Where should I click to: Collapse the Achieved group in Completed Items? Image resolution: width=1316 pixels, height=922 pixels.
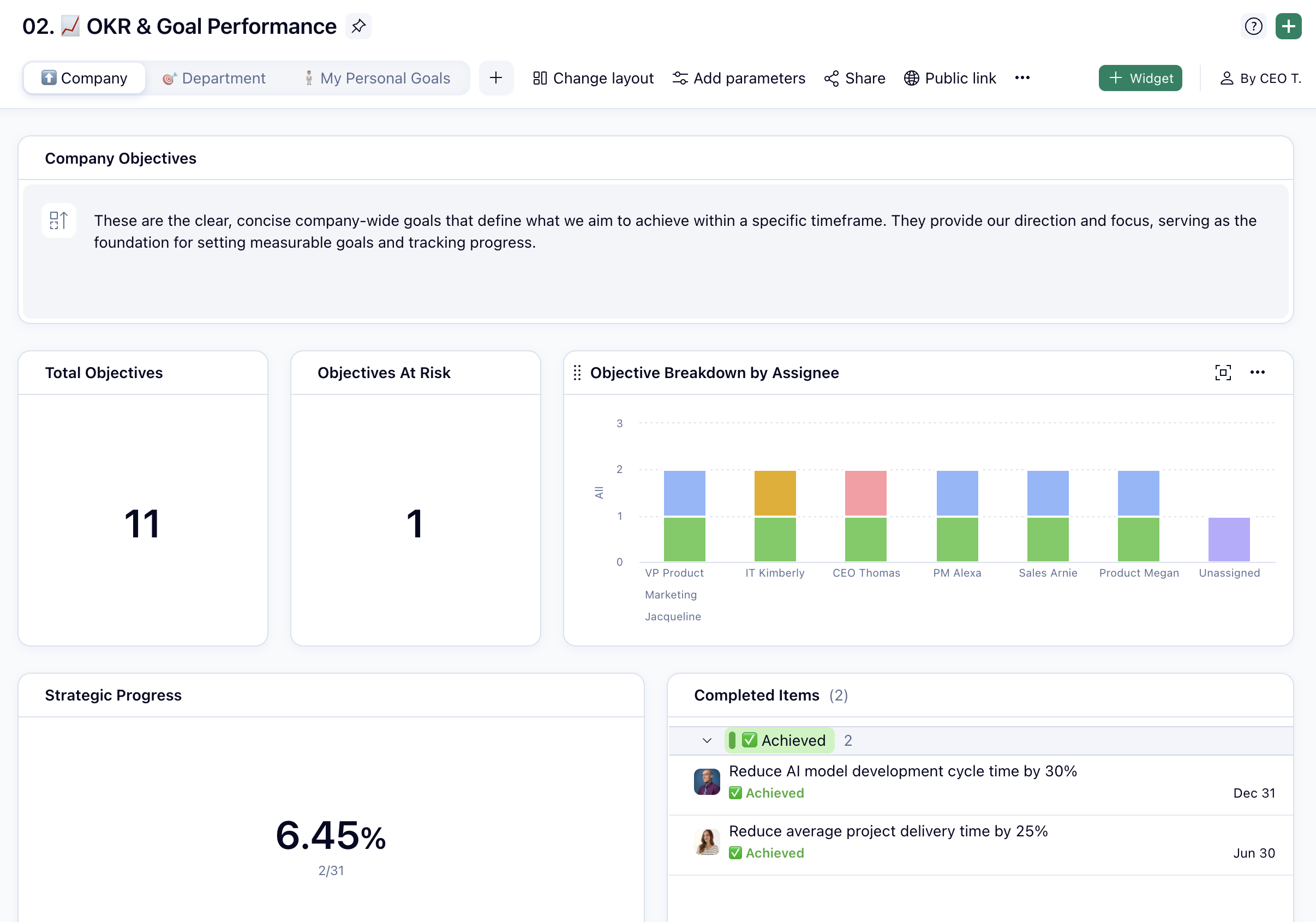705,740
